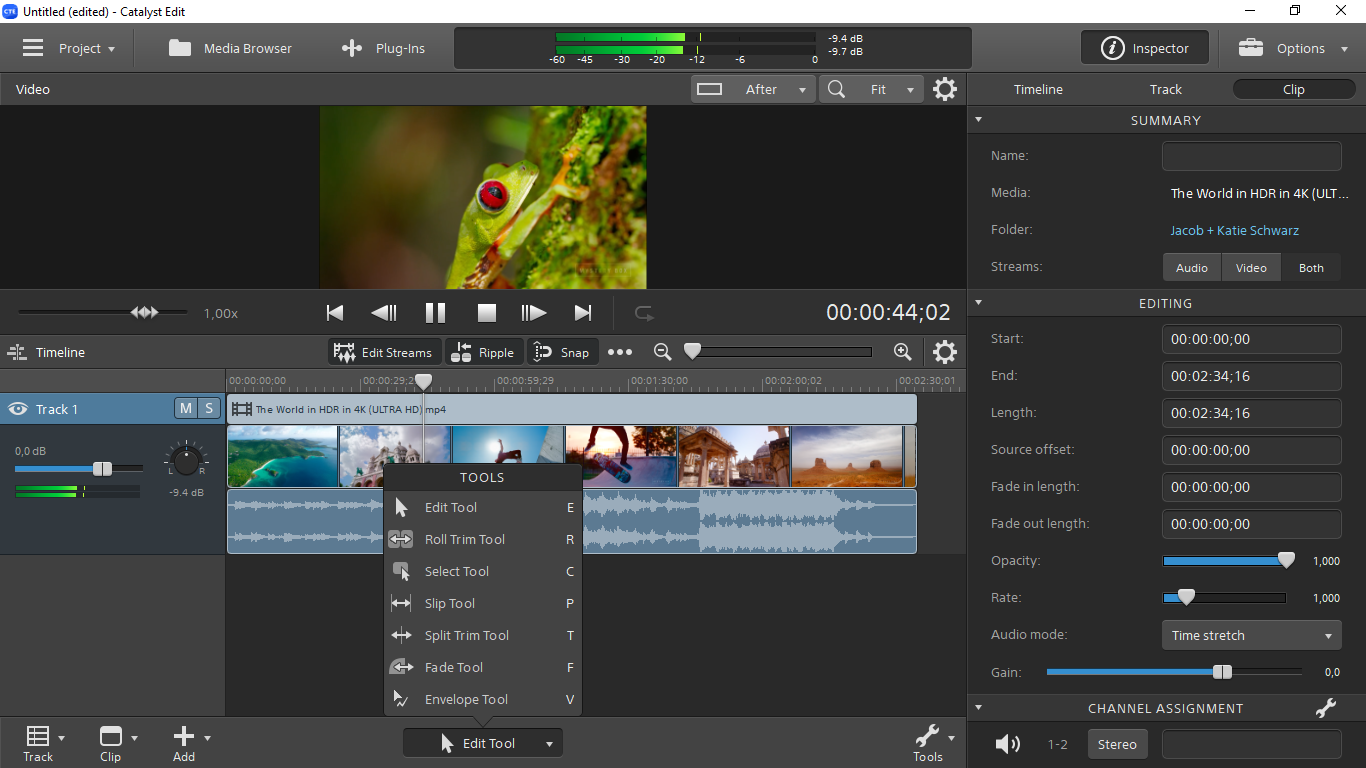
Task: Open the Audio mode Time stretch dropdown
Action: [x=1251, y=635]
